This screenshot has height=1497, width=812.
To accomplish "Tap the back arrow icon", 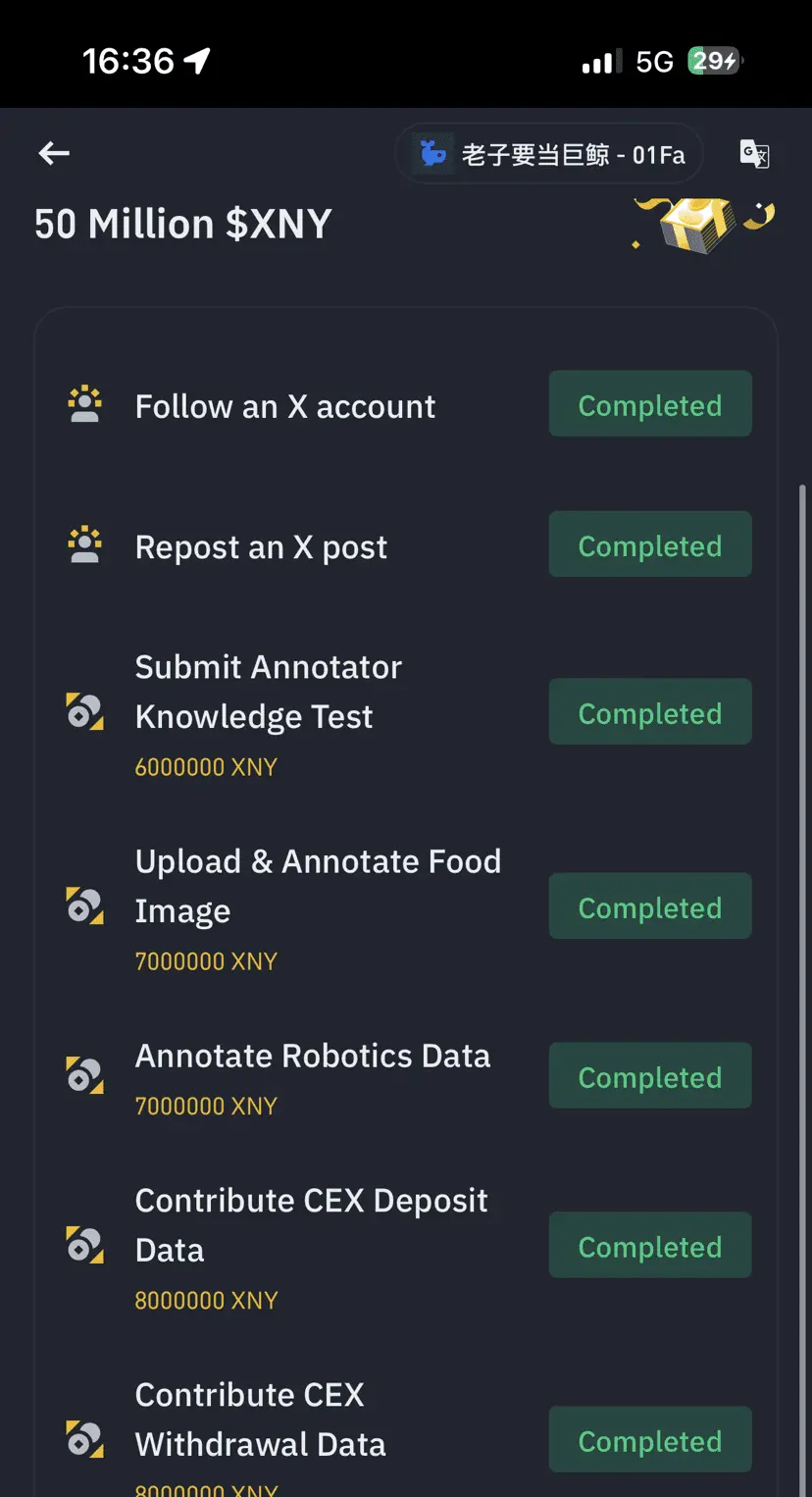I will click(54, 153).
